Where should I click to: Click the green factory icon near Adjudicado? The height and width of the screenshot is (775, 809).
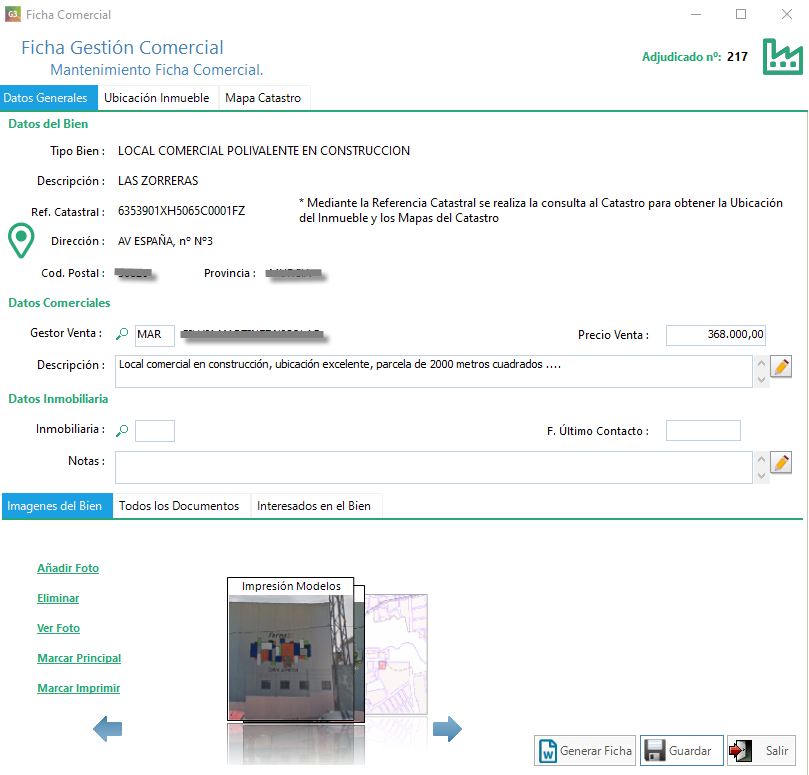click(x=782, y=57)
